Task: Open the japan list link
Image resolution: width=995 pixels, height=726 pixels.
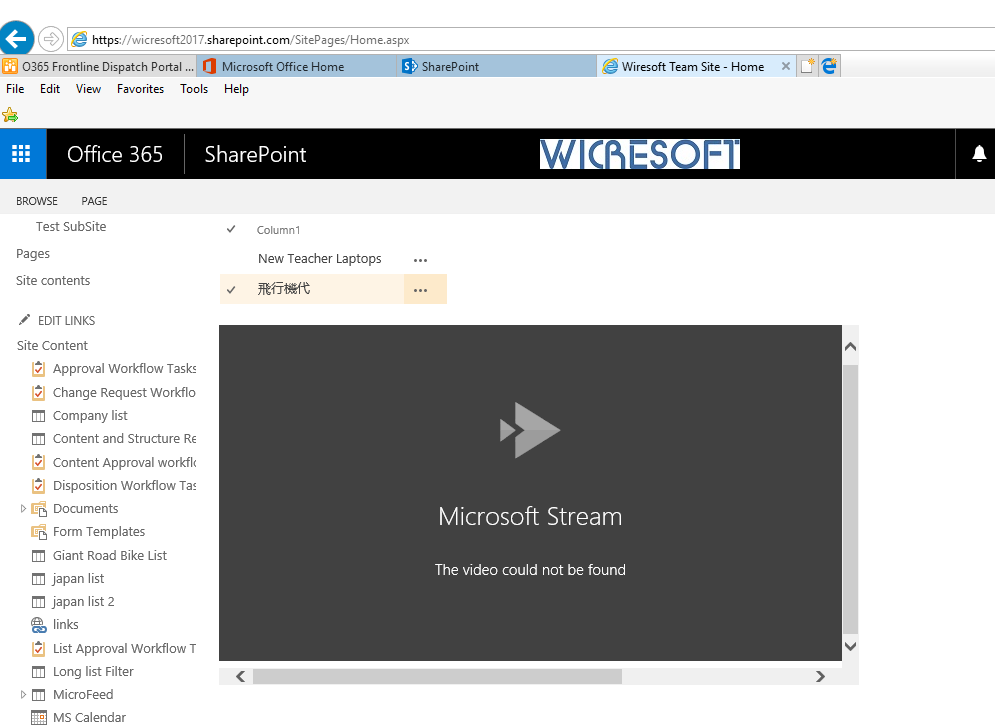Action: (78, 579)
